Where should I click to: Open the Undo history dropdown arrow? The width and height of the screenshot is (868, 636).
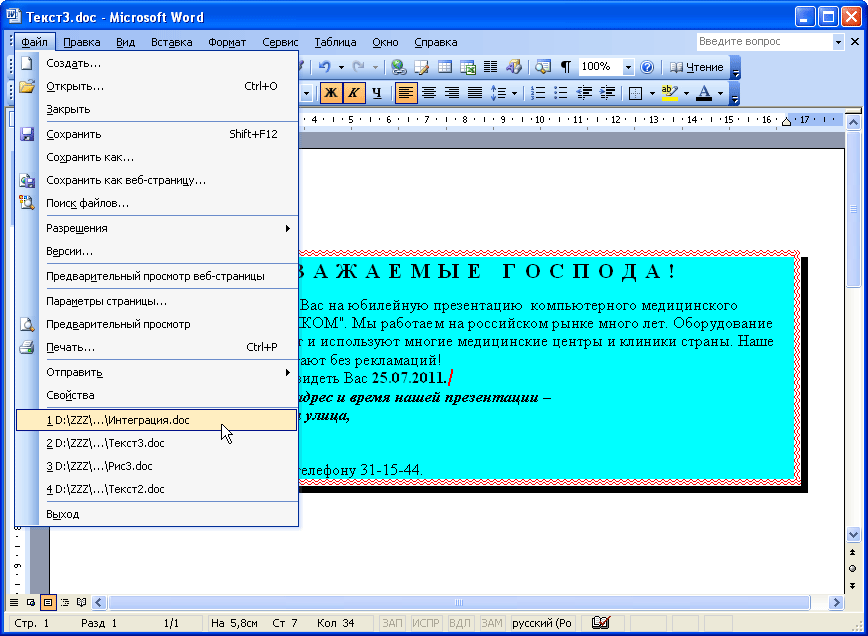[341, 68]
